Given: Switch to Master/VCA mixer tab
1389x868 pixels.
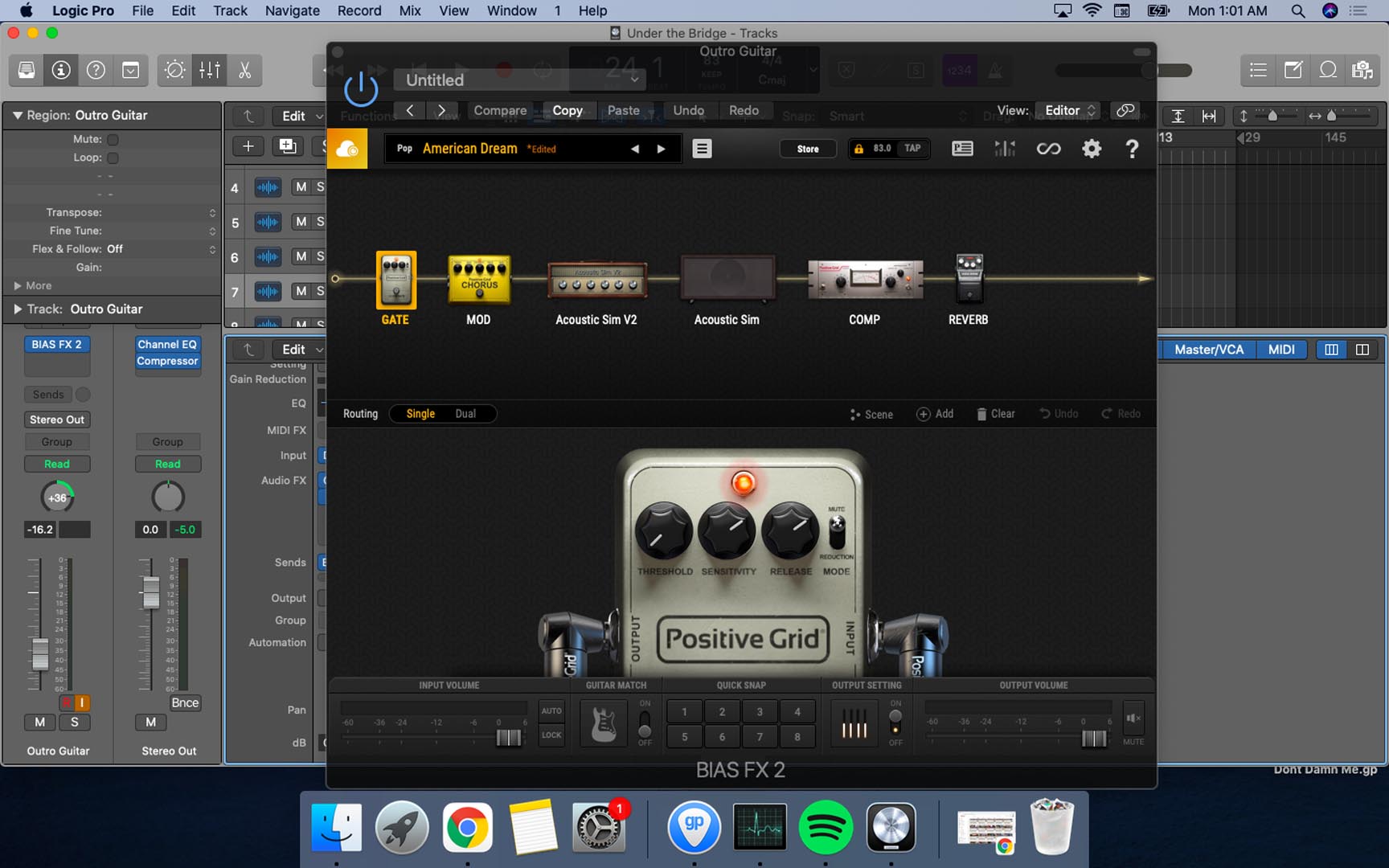Looking at the screenshot, I should coord(1208,350).
